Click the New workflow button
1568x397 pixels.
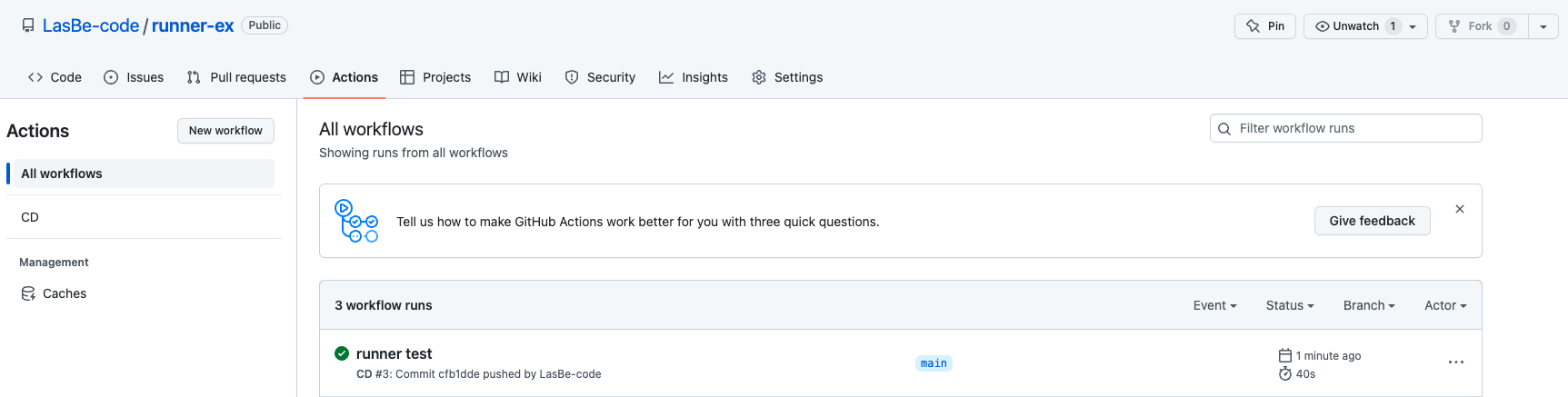225,131
